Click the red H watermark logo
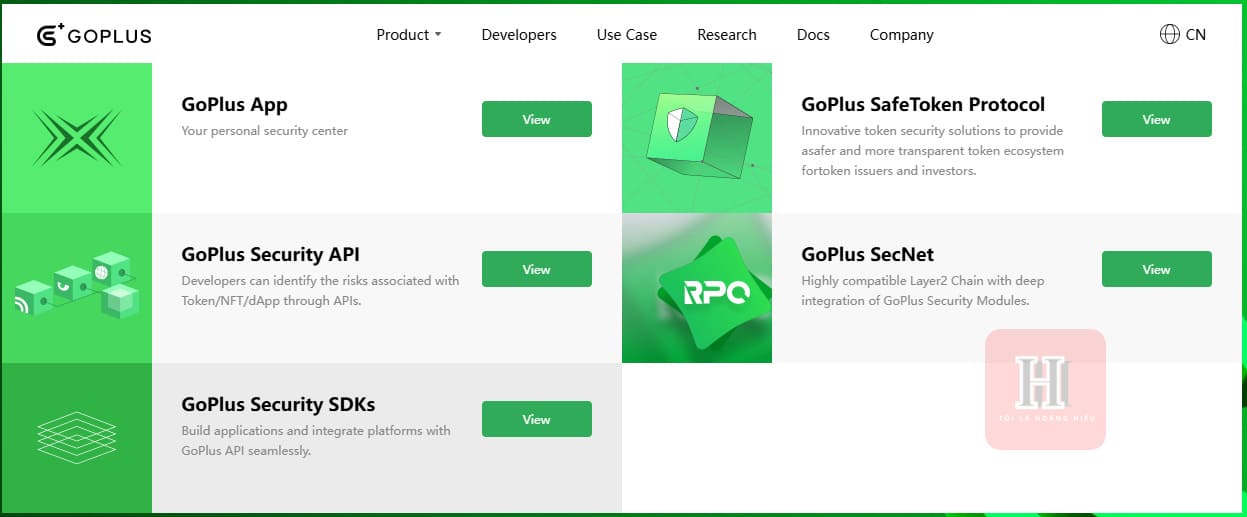 tap(1045, 389)
